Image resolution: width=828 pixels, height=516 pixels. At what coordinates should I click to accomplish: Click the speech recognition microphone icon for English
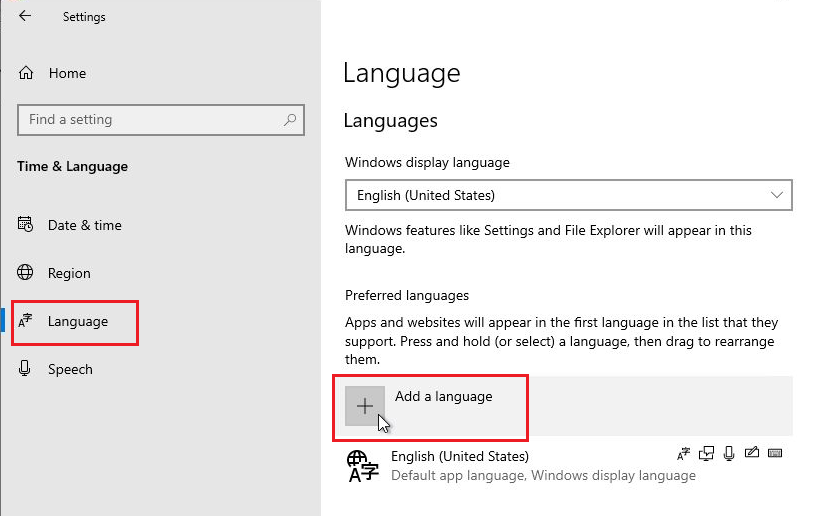pyautogui.click(x=729, y=453)
